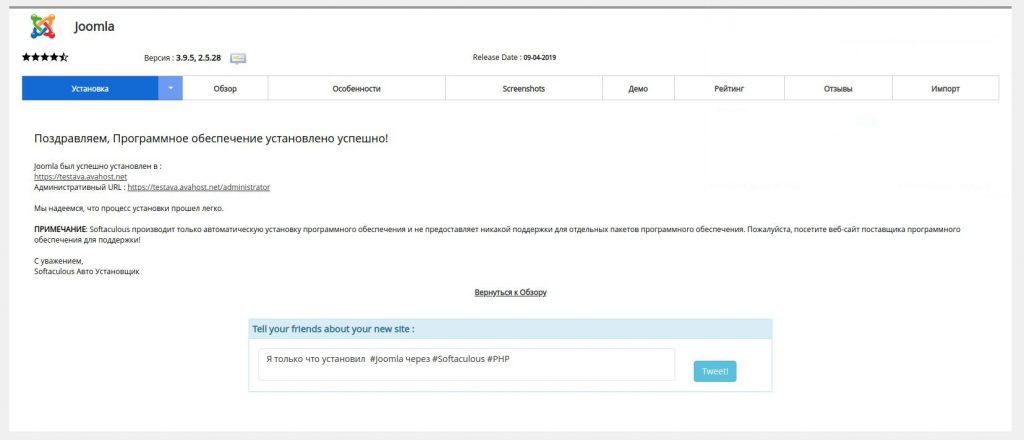This screenshot has width=1024, height=440.
Task: Go to the Рейтинг tab
Action: pos(729,89)
